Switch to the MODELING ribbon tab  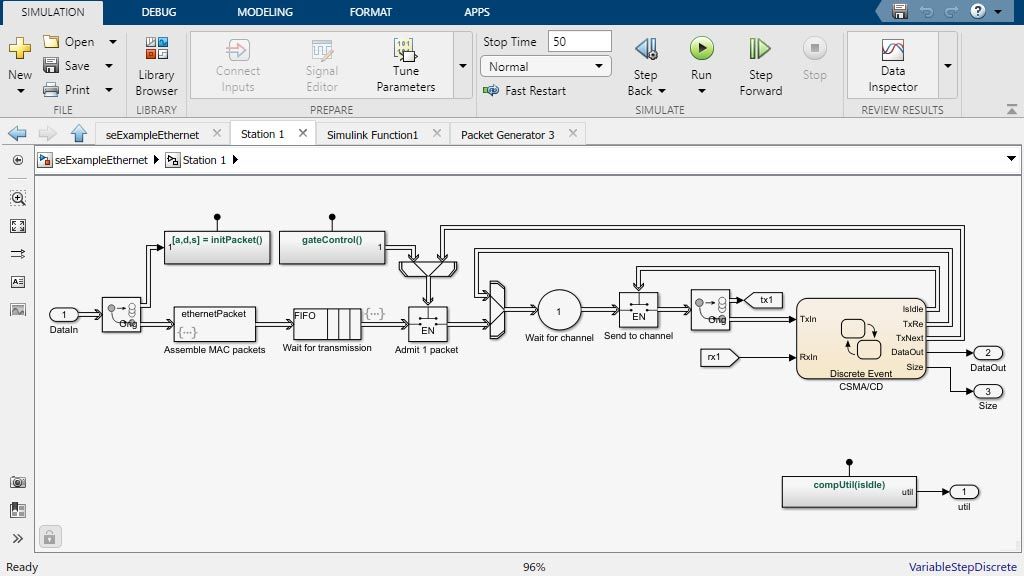point(265,12)
